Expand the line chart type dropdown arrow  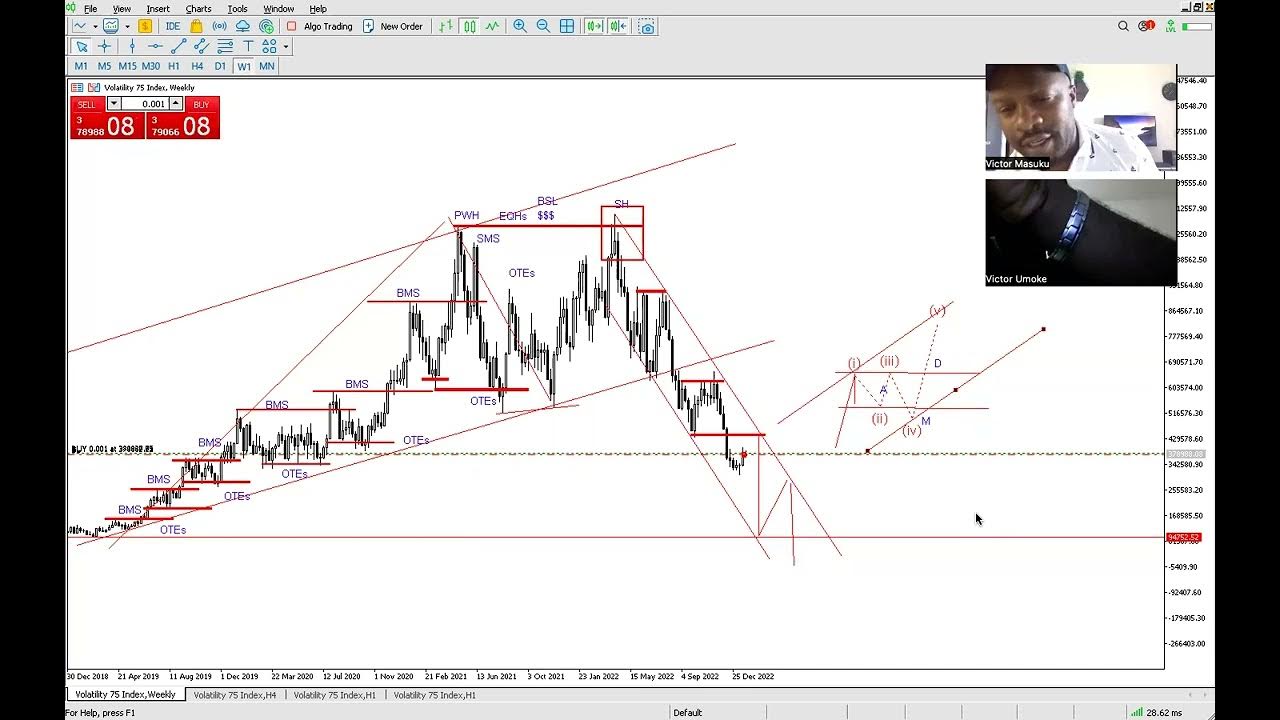point(94,26)
